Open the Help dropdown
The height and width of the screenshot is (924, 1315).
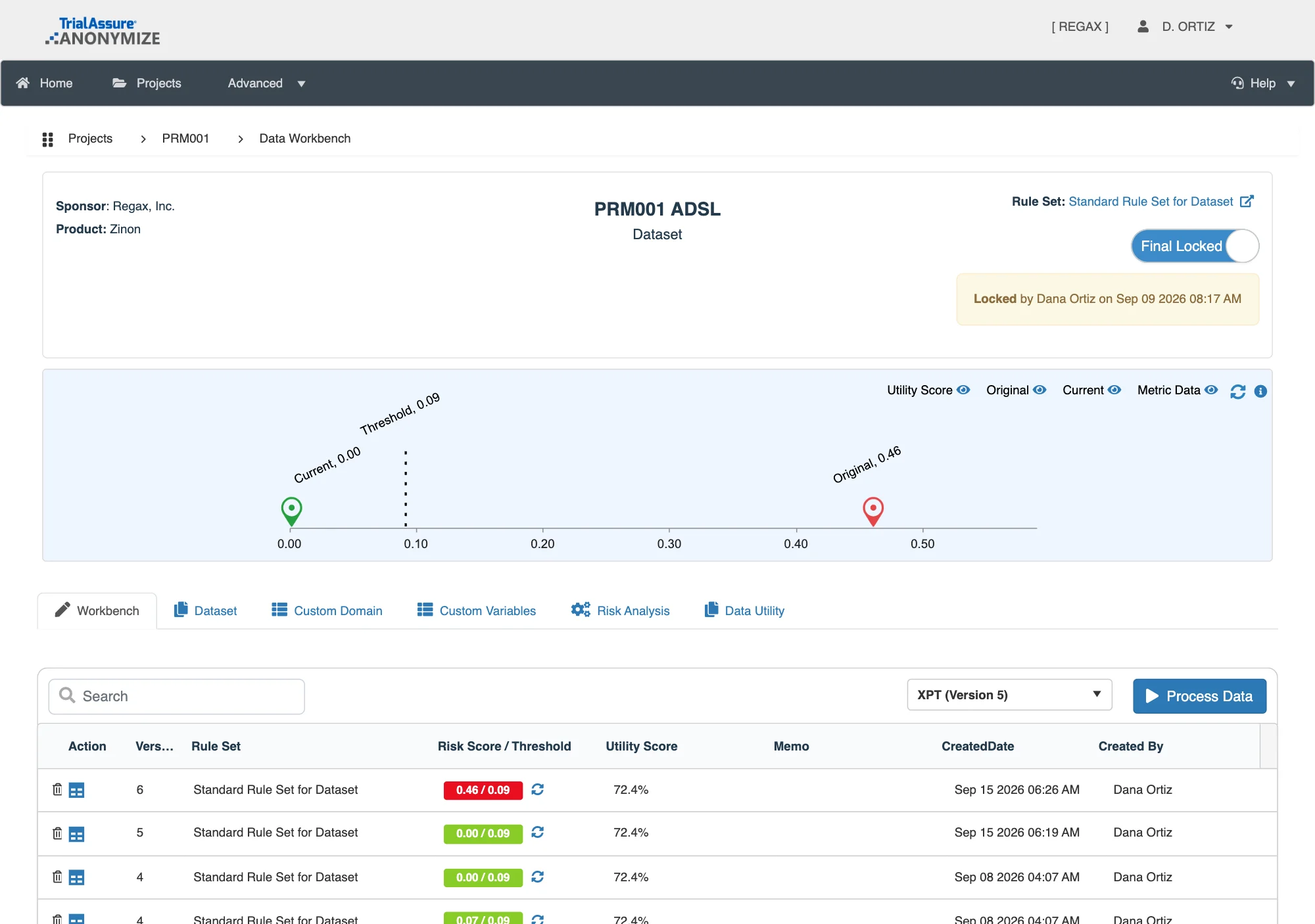[1263, 83]
